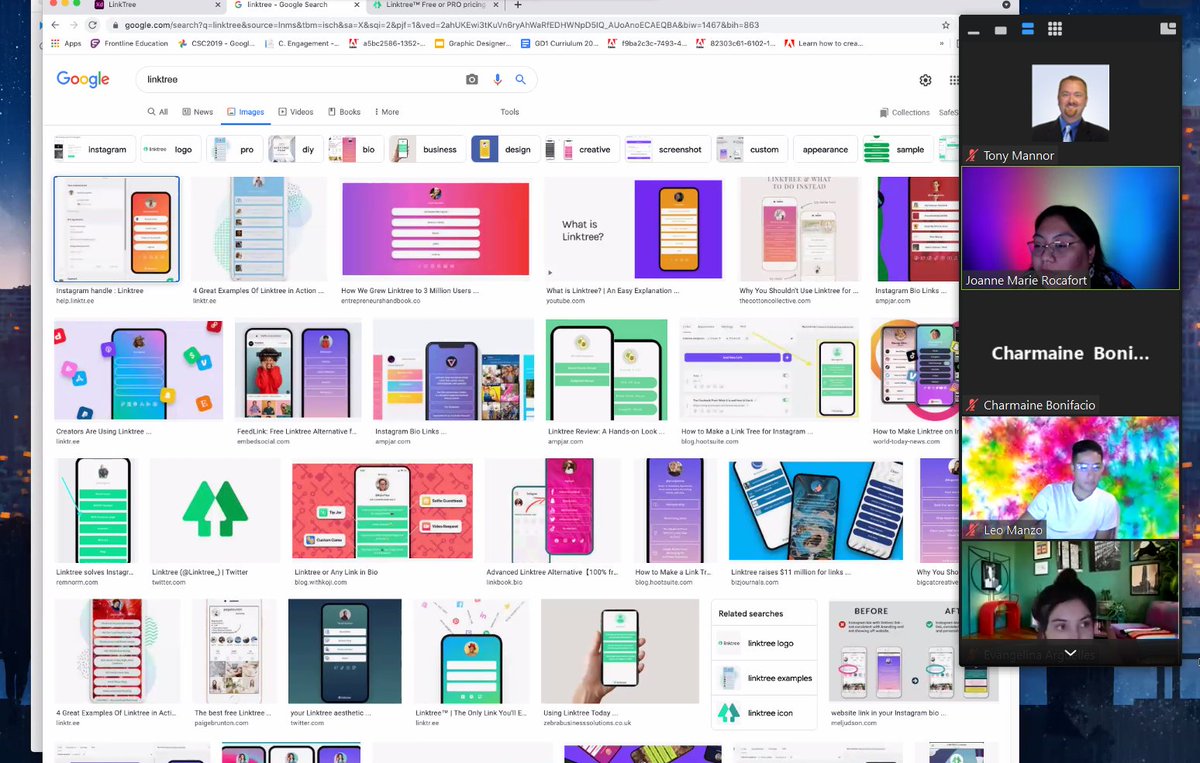Click the browser back arrow

point(53,25)
